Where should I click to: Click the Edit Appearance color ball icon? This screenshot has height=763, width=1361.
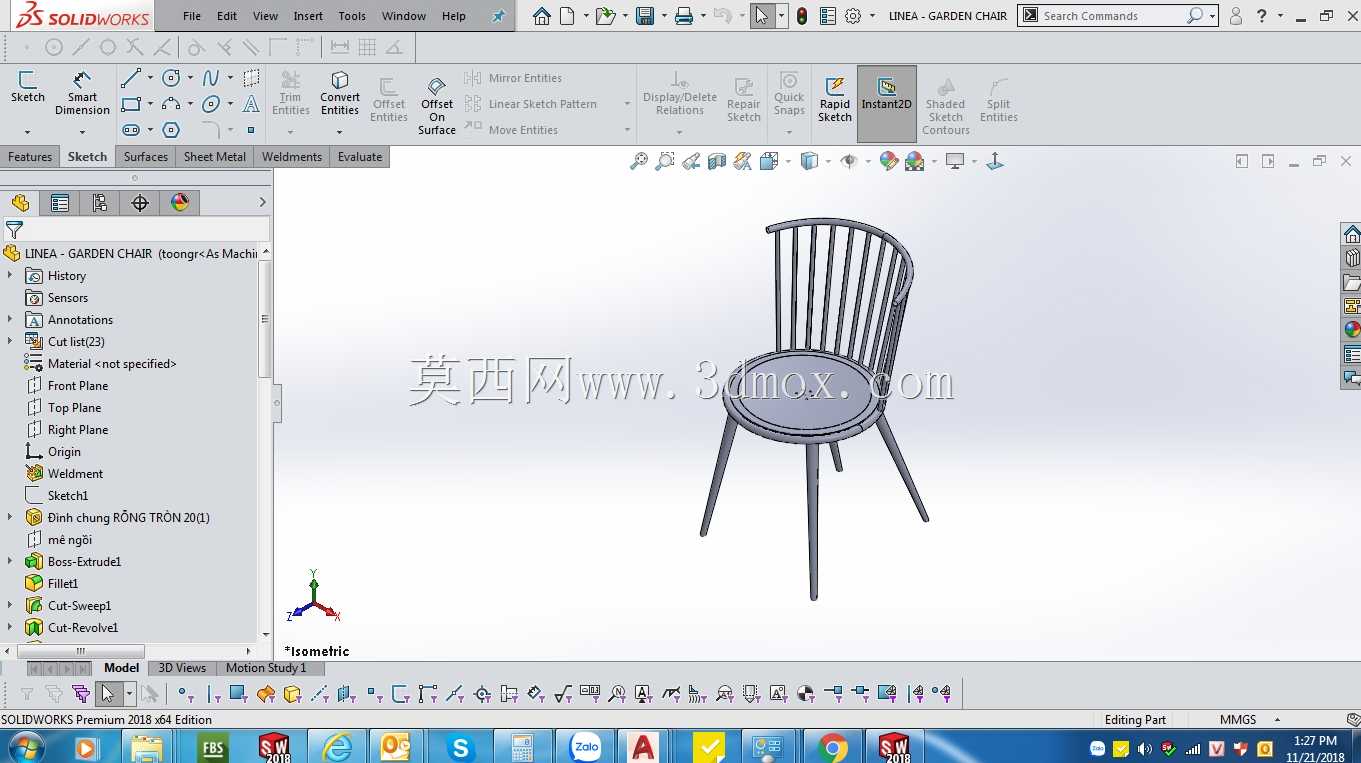tap(889, 161)
